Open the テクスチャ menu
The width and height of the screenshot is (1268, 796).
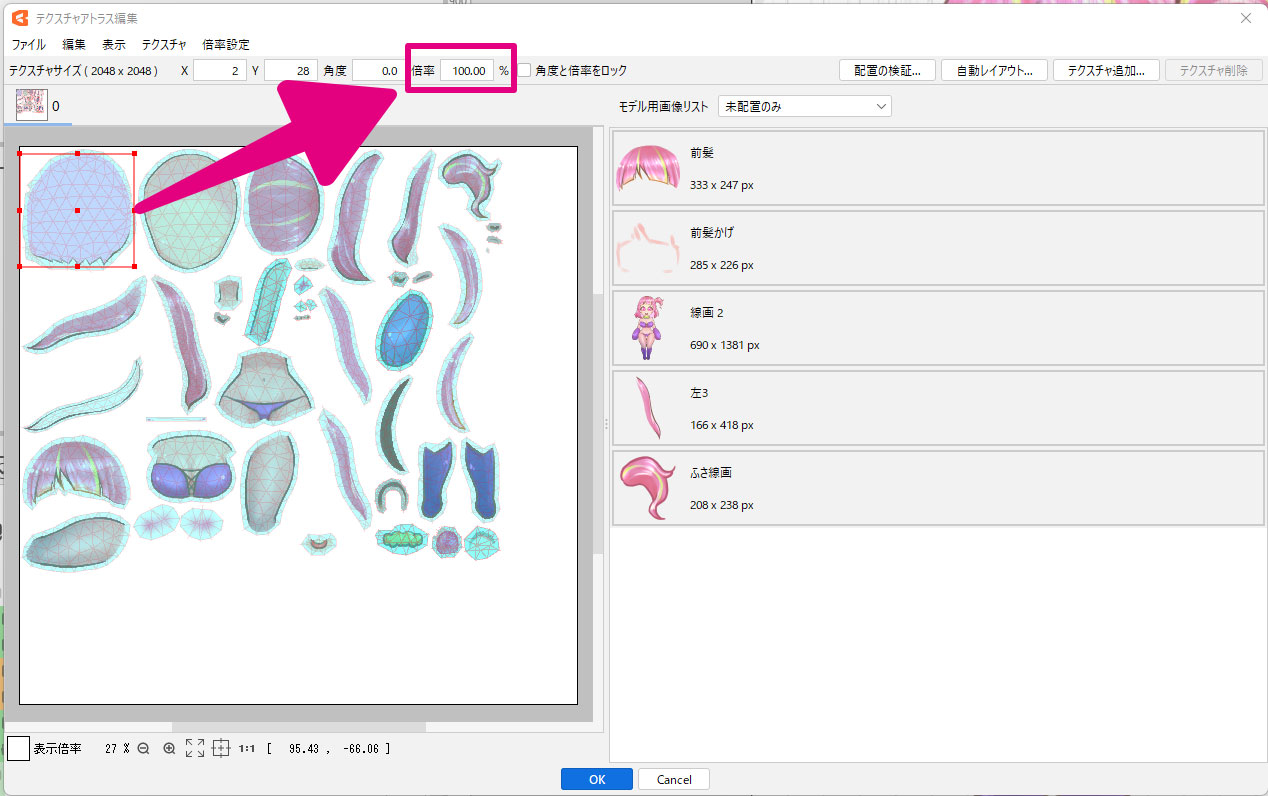click(x=164, y=45)
